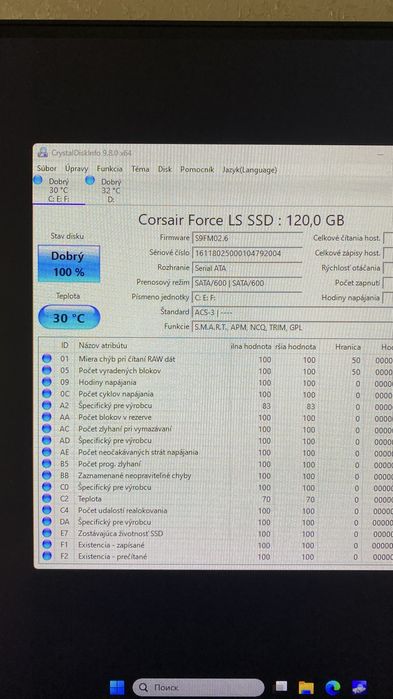
Task: Click status icon of row 01
Action: [47, 358]
